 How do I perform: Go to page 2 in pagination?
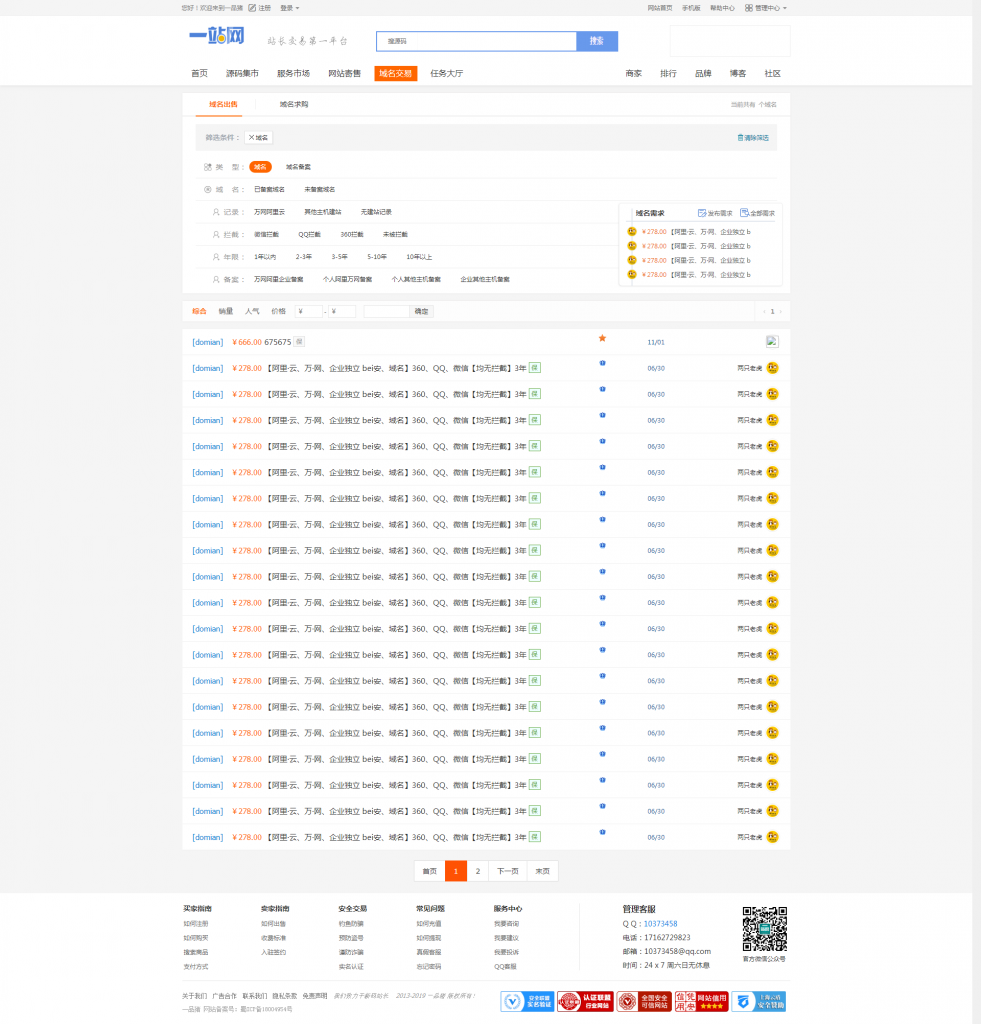pos(477,871)
